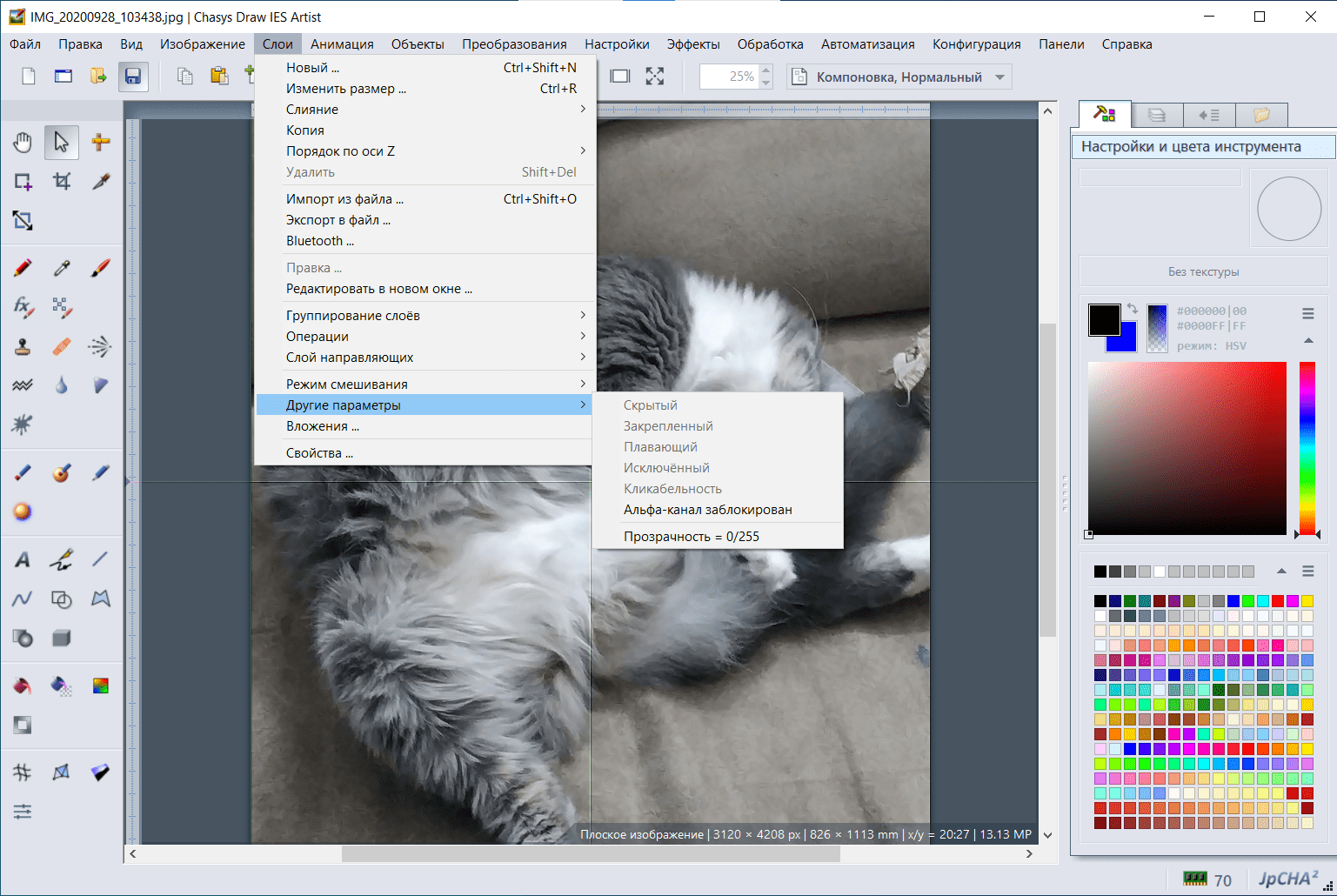Select the straight line drawing tool
The image size is (1337, 896).
pos(100,559)
